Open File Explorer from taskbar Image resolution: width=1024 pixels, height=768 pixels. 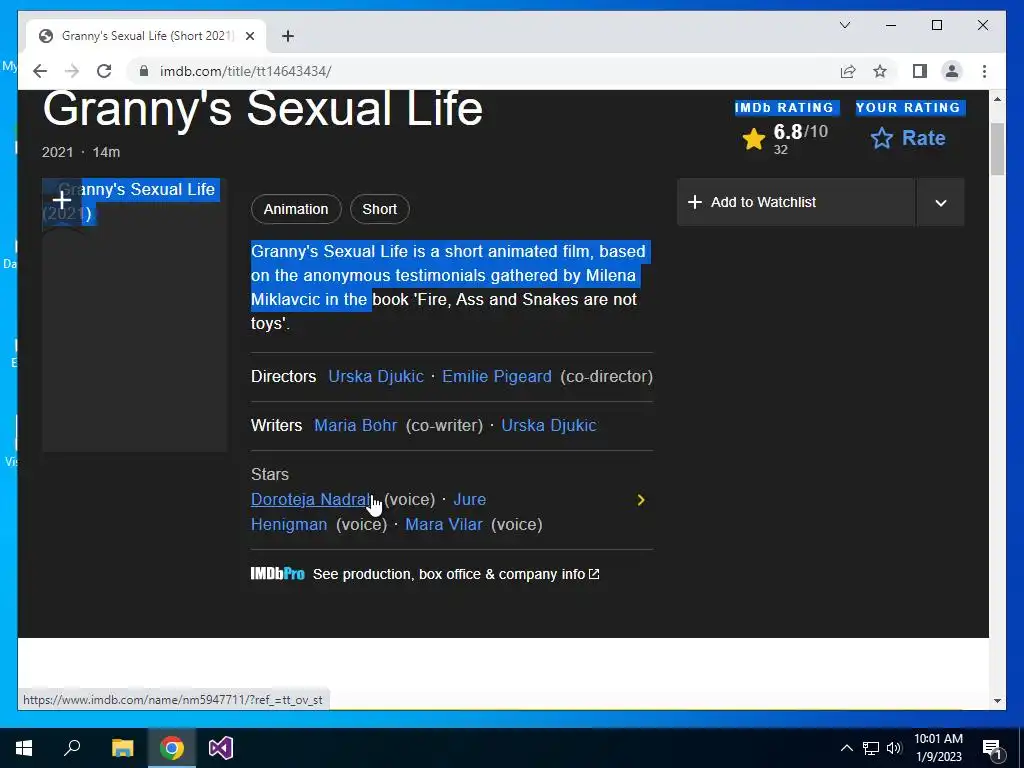click(122, 748)
